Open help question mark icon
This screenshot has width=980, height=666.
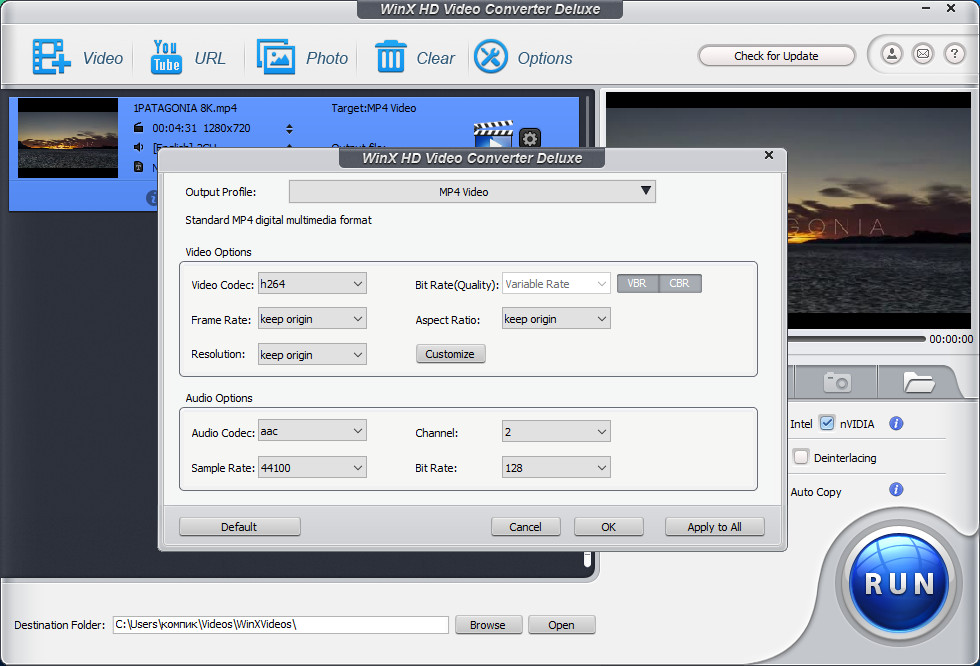click(954, 54)
